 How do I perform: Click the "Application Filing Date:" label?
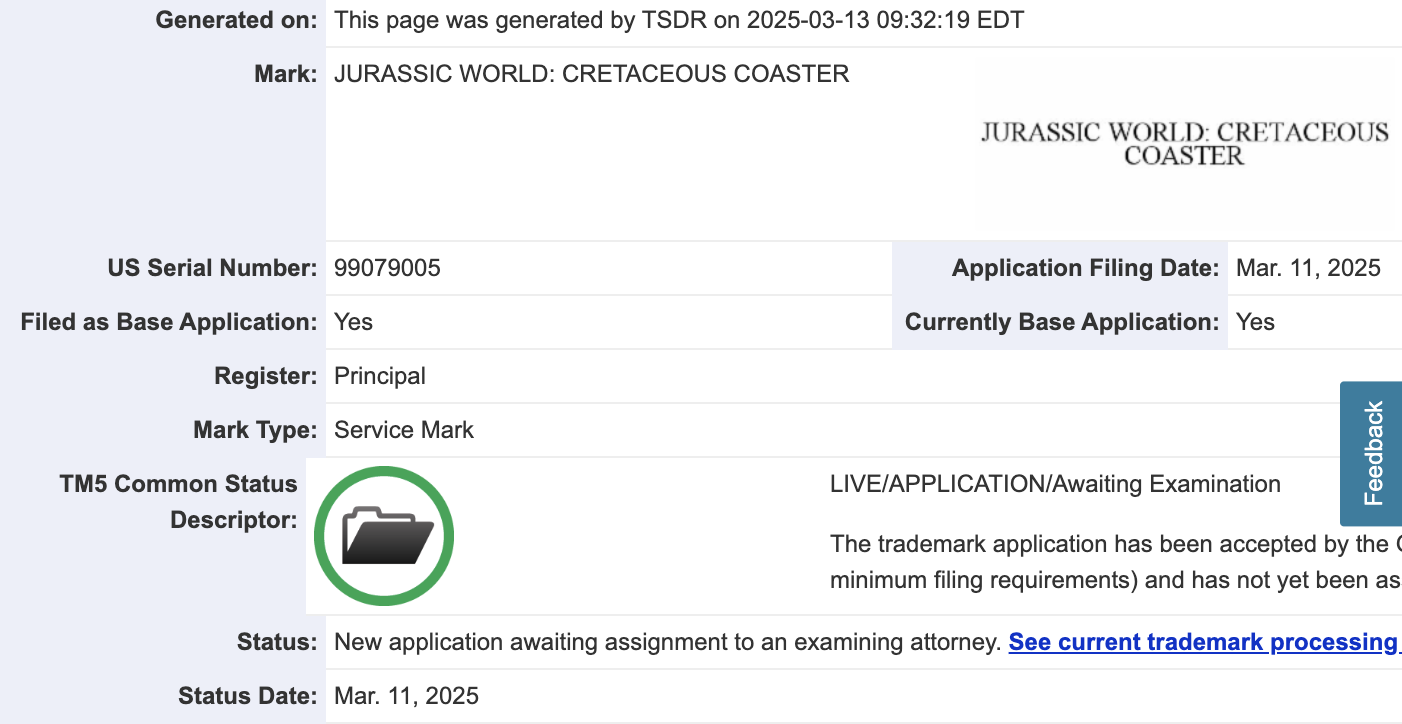(1086, 268)
